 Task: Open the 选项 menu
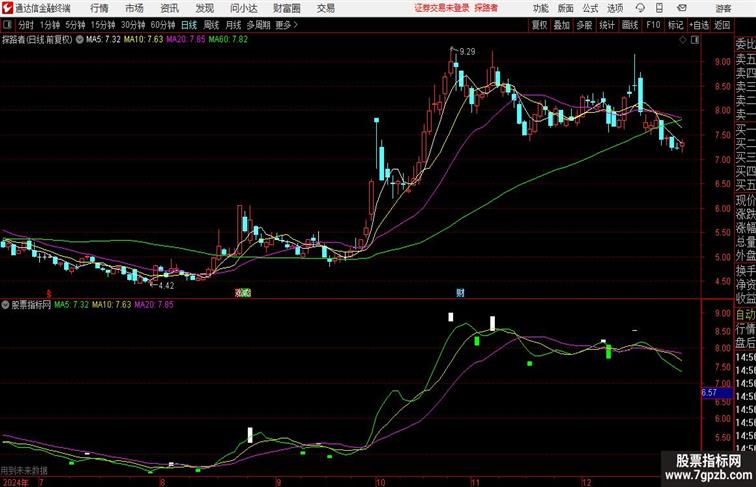(x=615, y=8)
